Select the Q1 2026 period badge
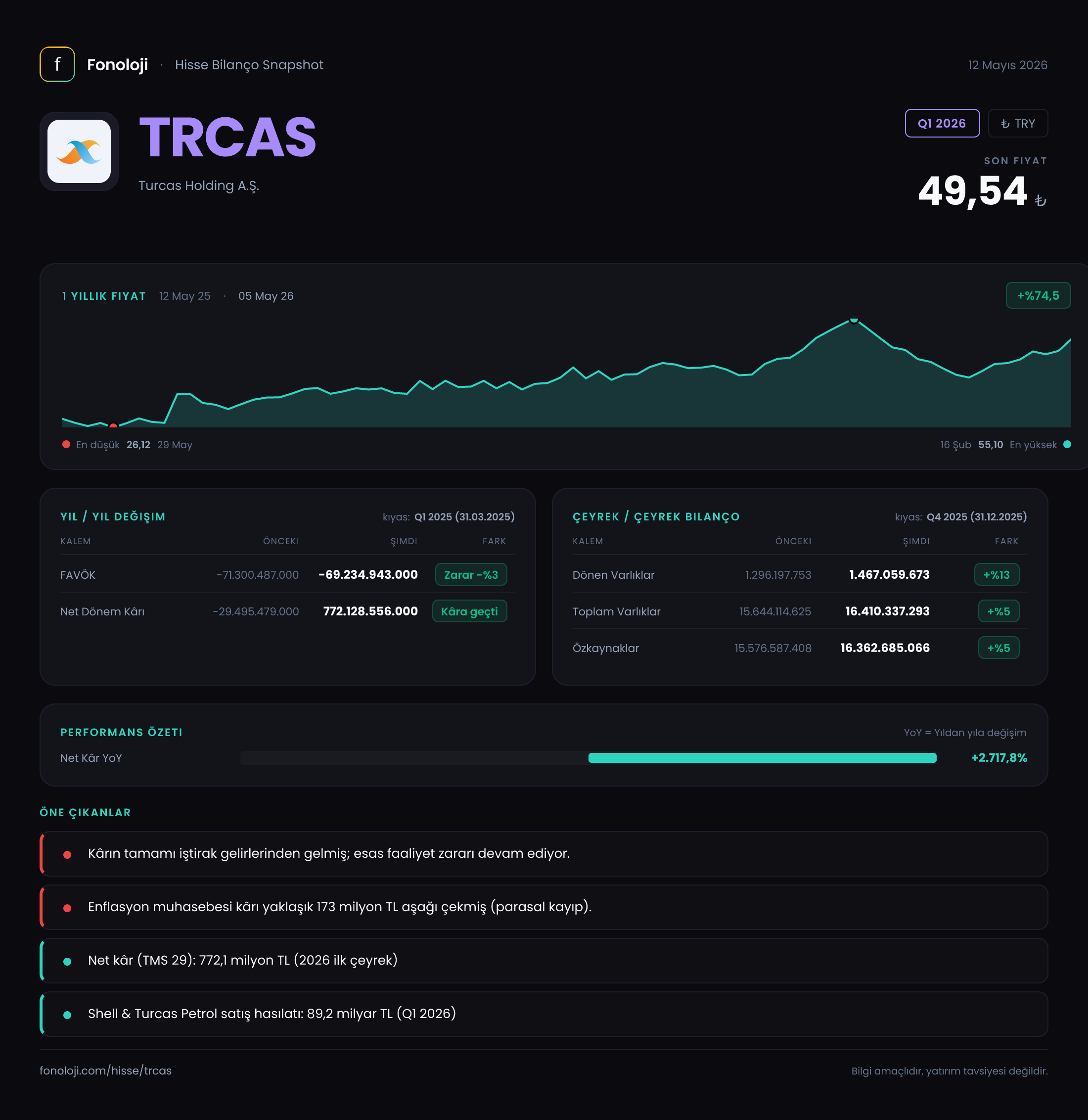 [942, 124]
